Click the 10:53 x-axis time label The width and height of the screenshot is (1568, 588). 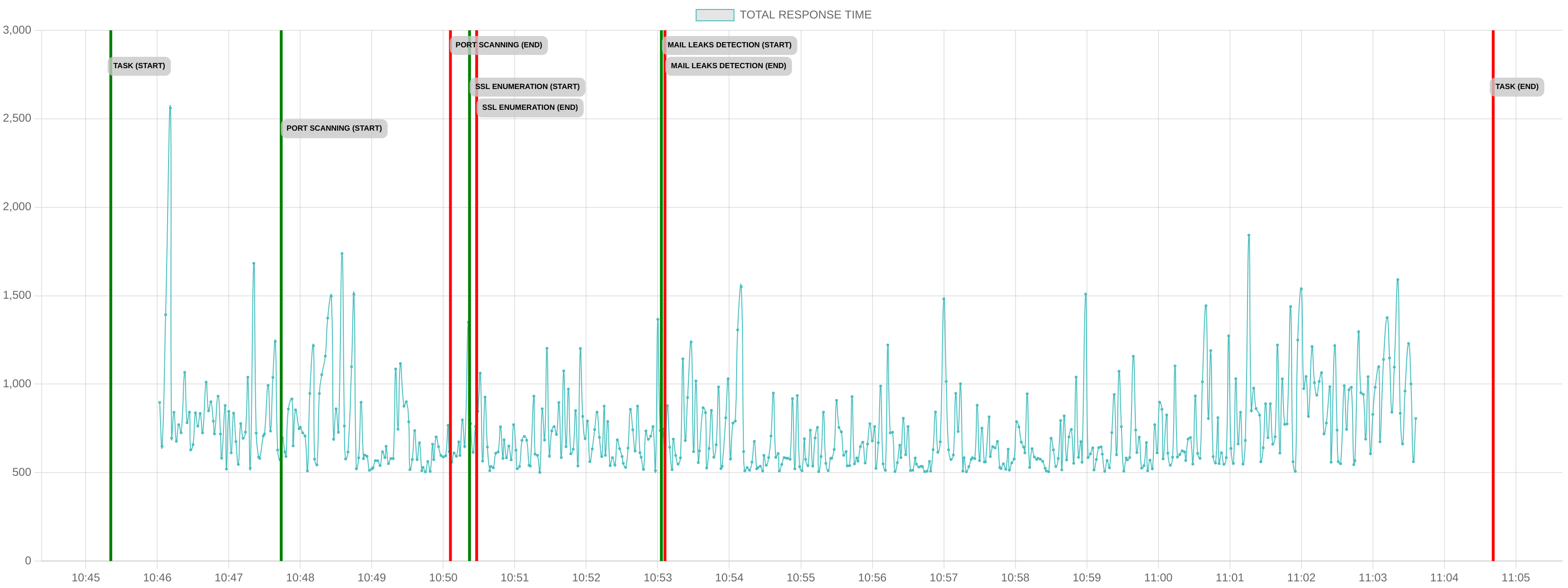[x=658, y=578]
